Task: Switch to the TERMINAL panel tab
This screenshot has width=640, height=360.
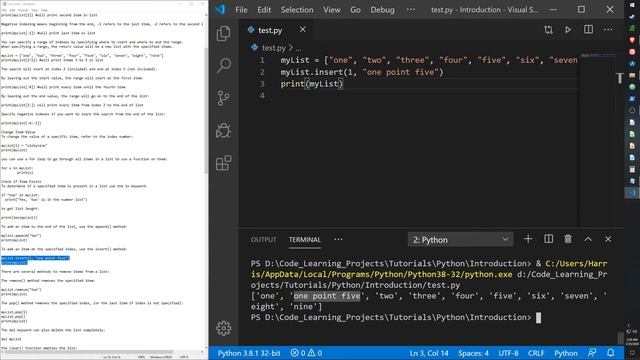Action: point(305,240)
